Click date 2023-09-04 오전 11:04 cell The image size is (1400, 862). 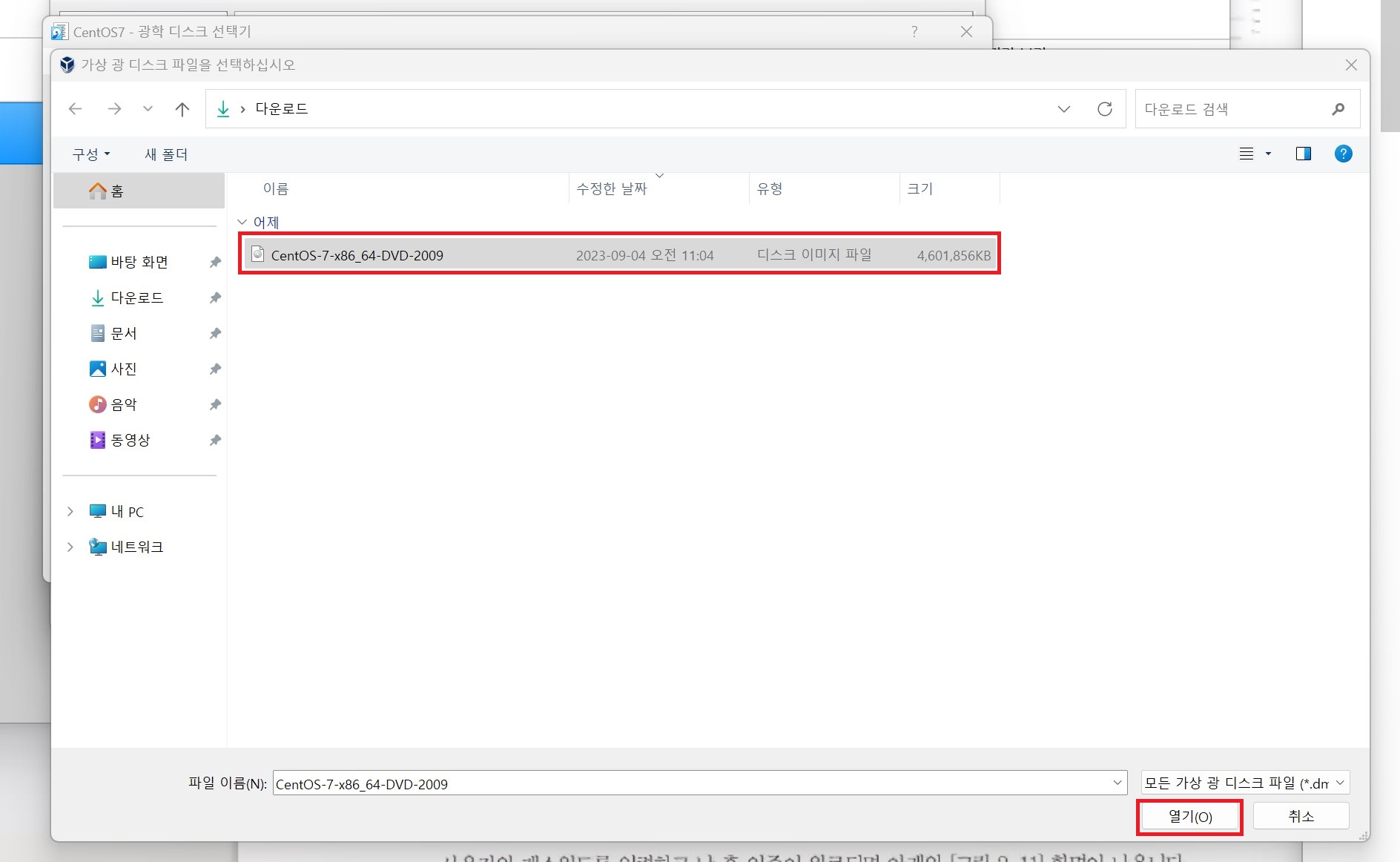pos(645,255)
